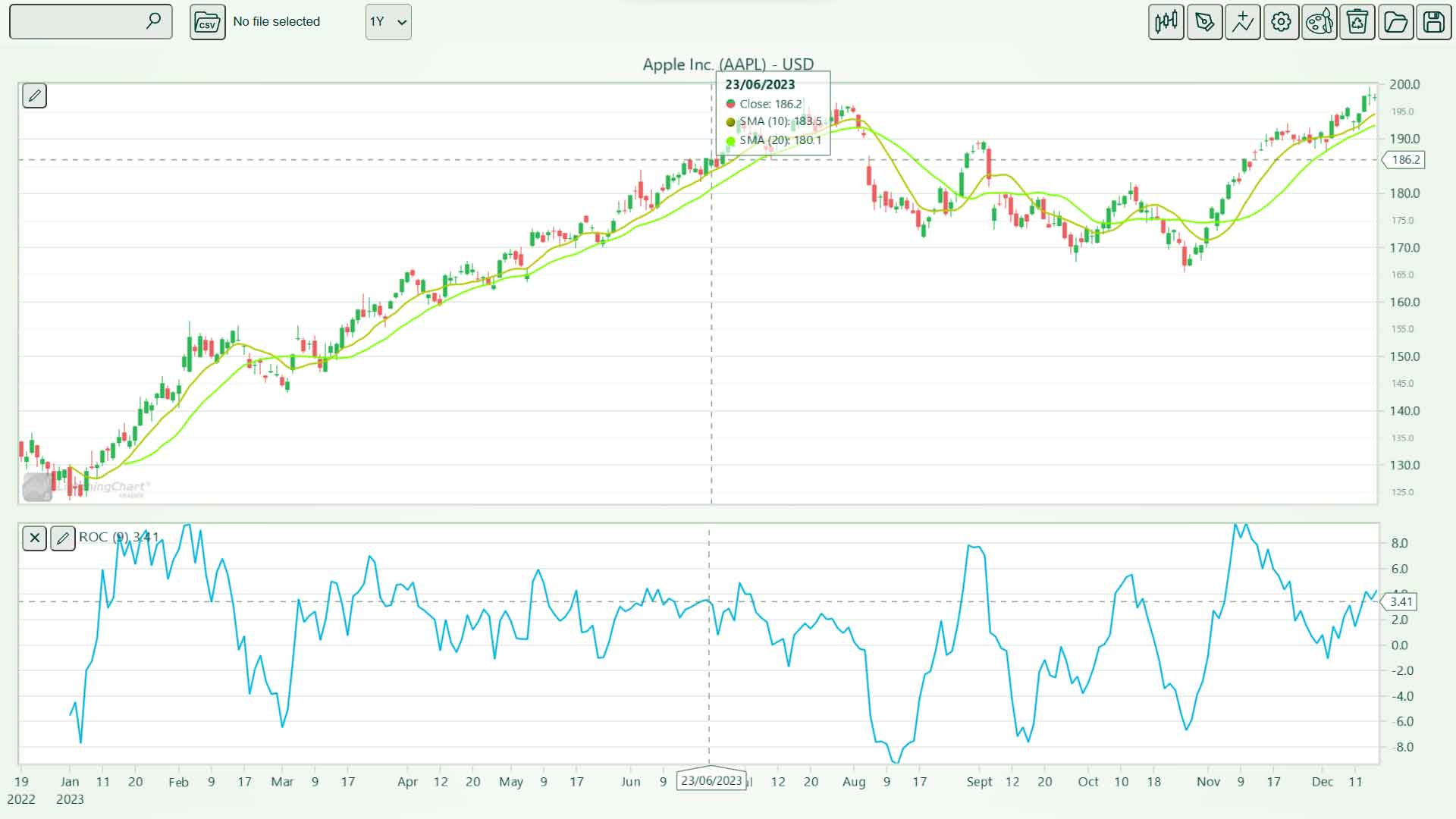Click the 'Sept' label on time axis

click(979, 782)
